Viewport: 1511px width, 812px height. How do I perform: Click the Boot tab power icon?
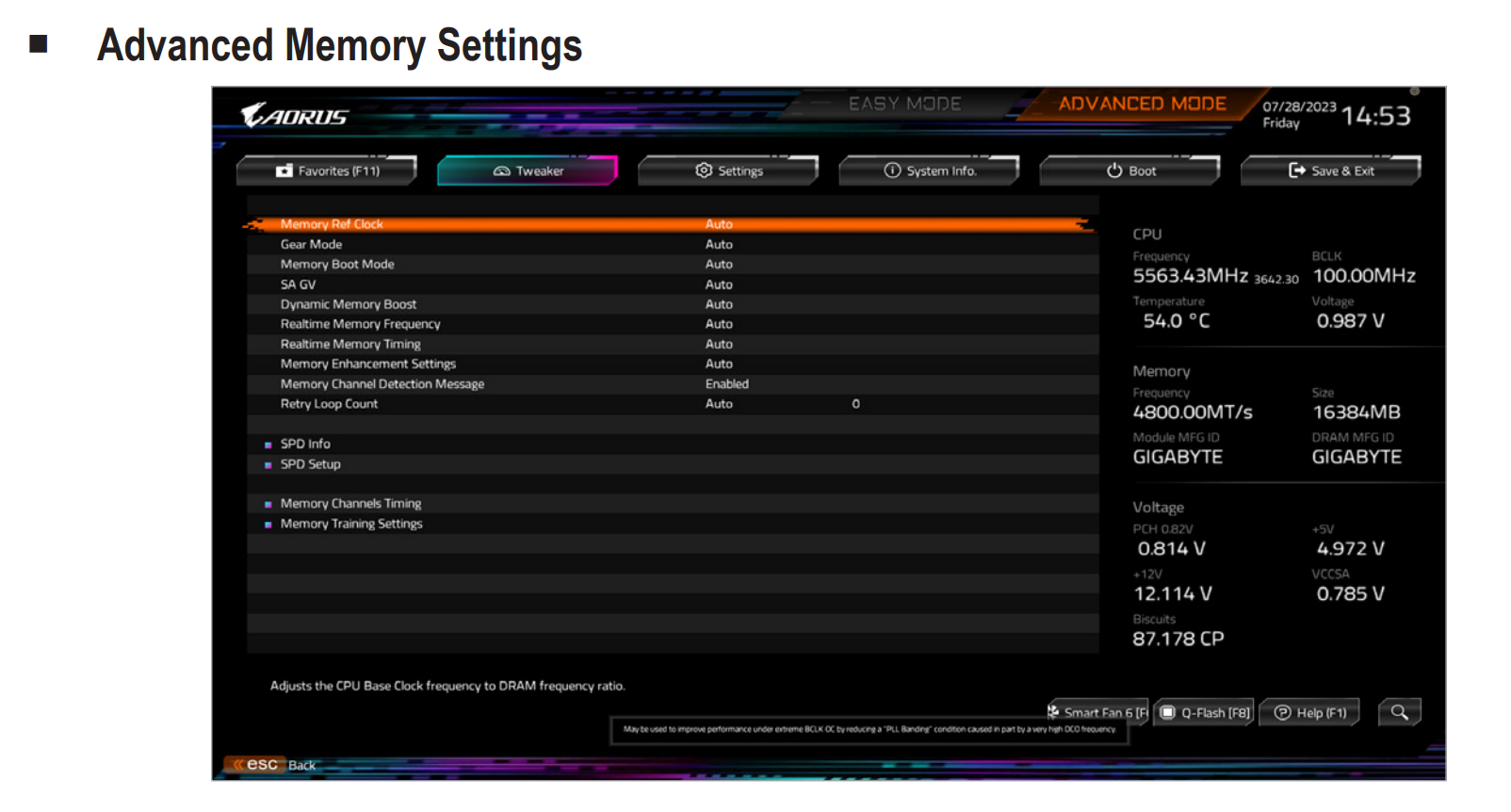tap(1114, 171)
